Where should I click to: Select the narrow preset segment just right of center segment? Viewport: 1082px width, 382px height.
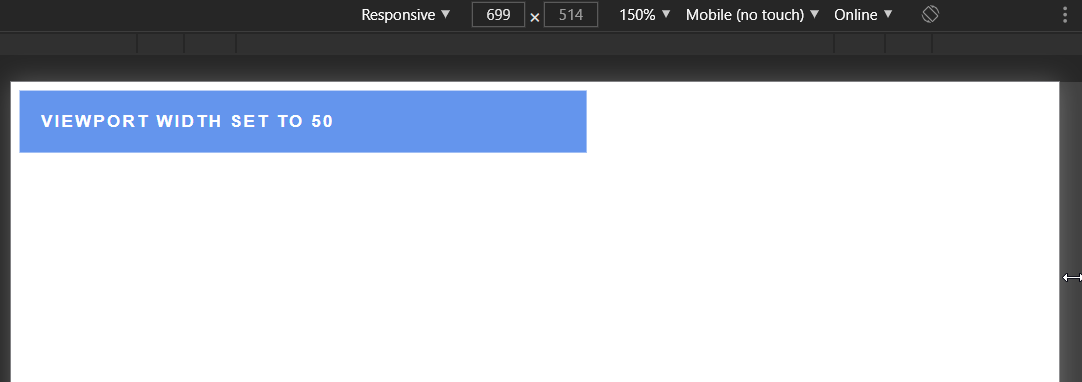860,43
